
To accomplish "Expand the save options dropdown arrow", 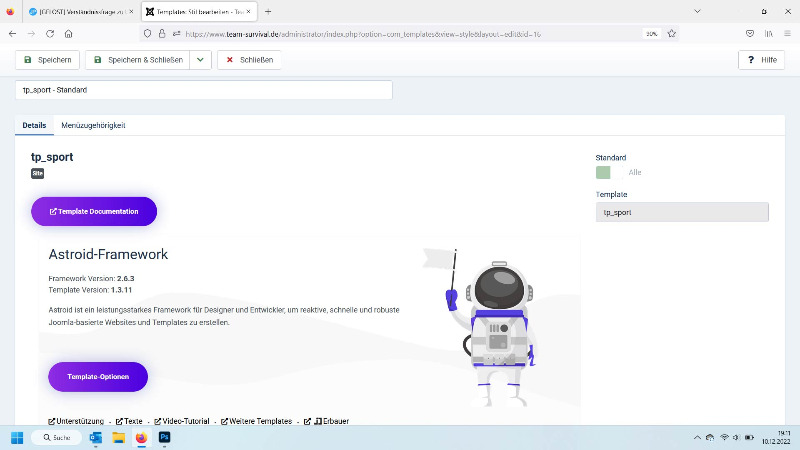I will tap(201, 60).
